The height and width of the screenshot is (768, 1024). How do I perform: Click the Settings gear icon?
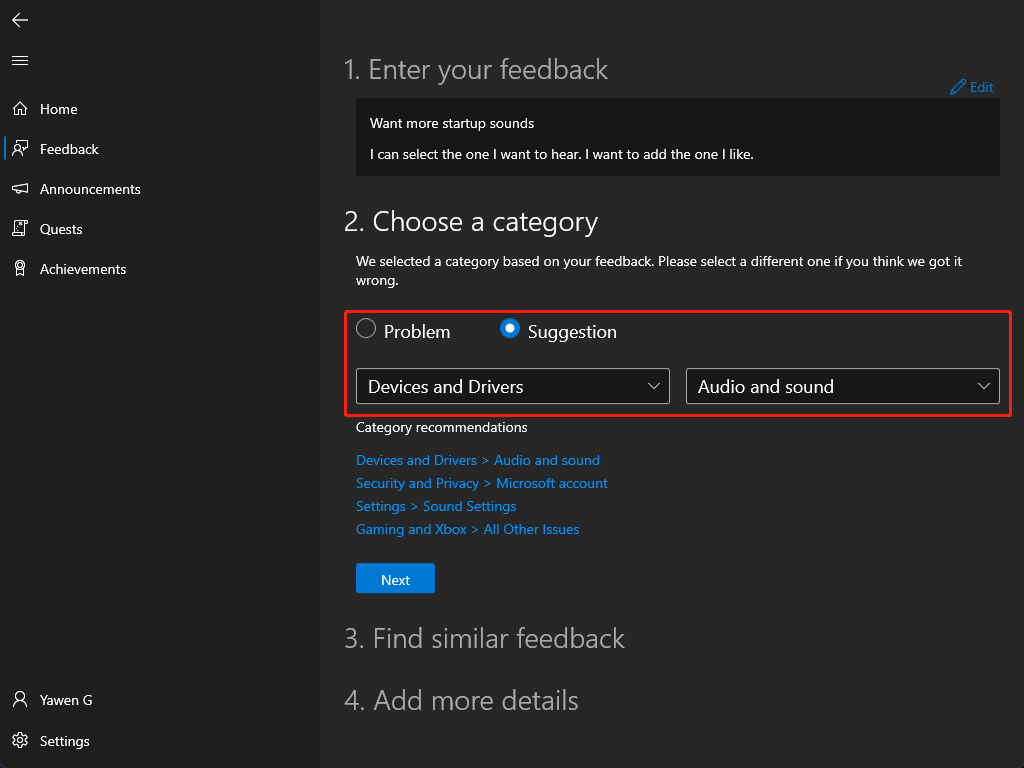point(20,741)
